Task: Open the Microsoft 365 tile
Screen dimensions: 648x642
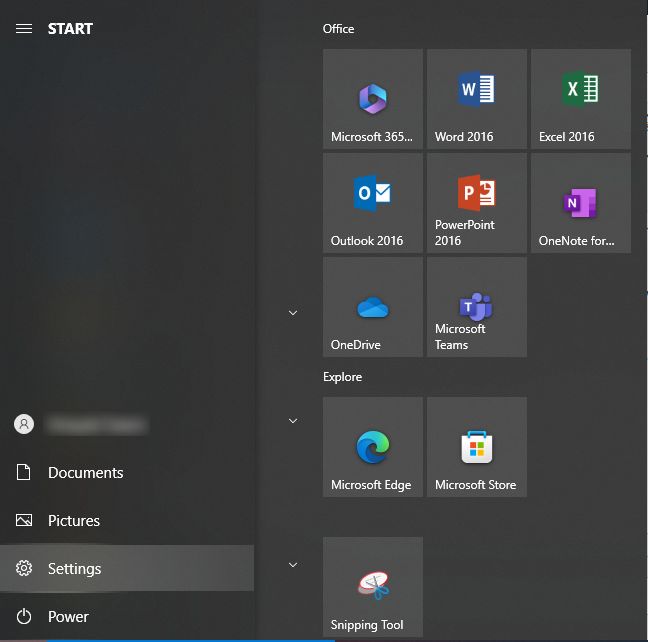Action: pos(372,99)
